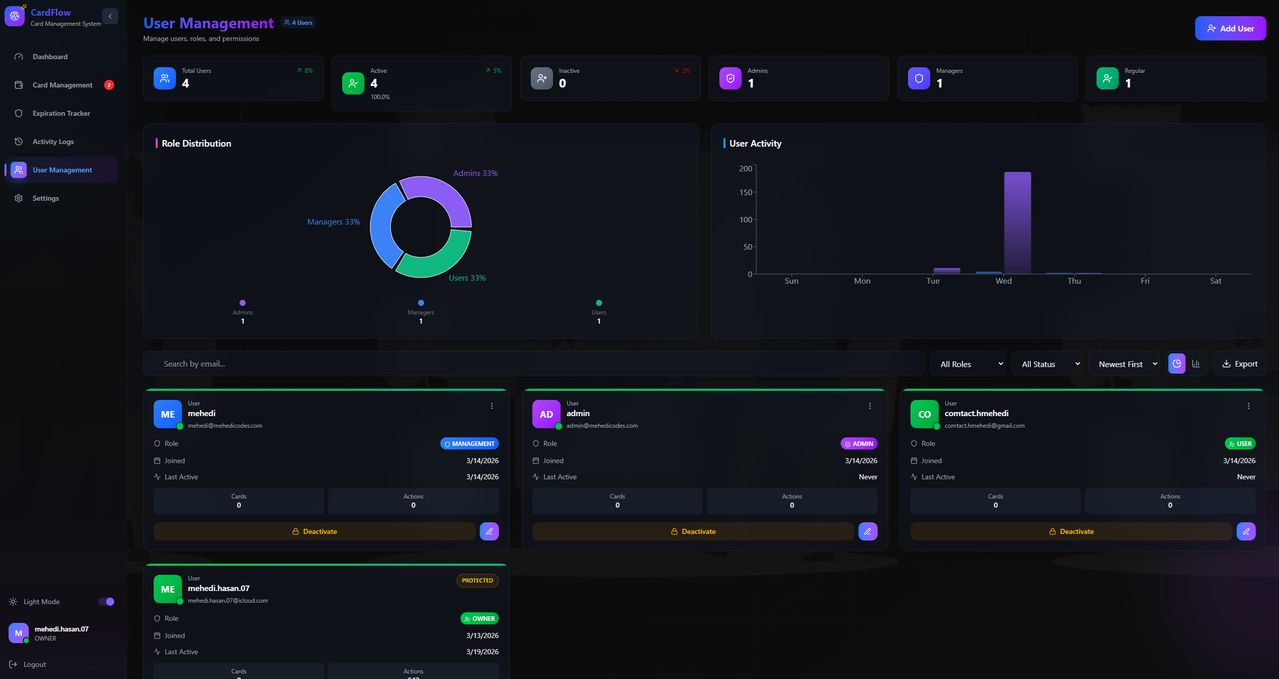The height and width of the screenshot is (679, 1279).
Task: Click the Active users icon
Action: [x=353, y=83]
